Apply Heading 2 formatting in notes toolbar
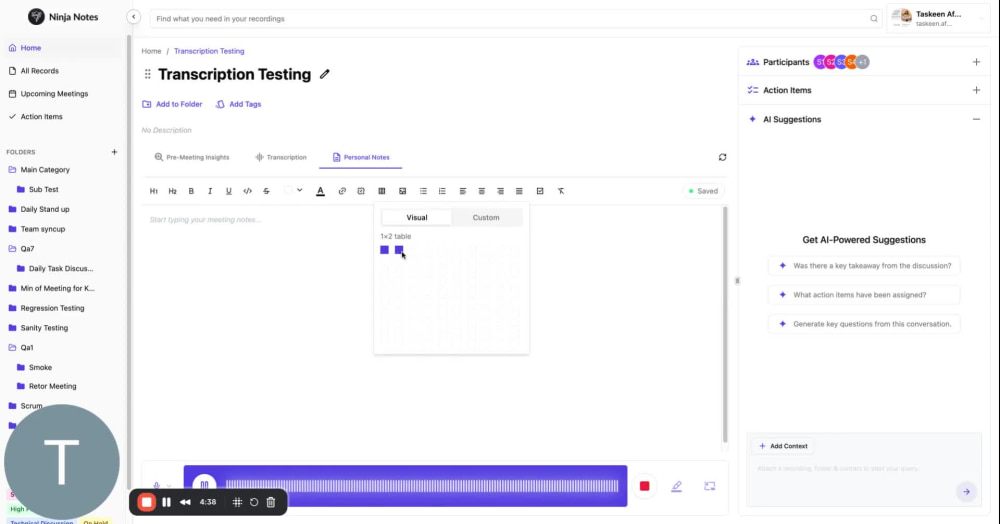This screenshot has height=524, width=1000. click(x=172, y=191)
